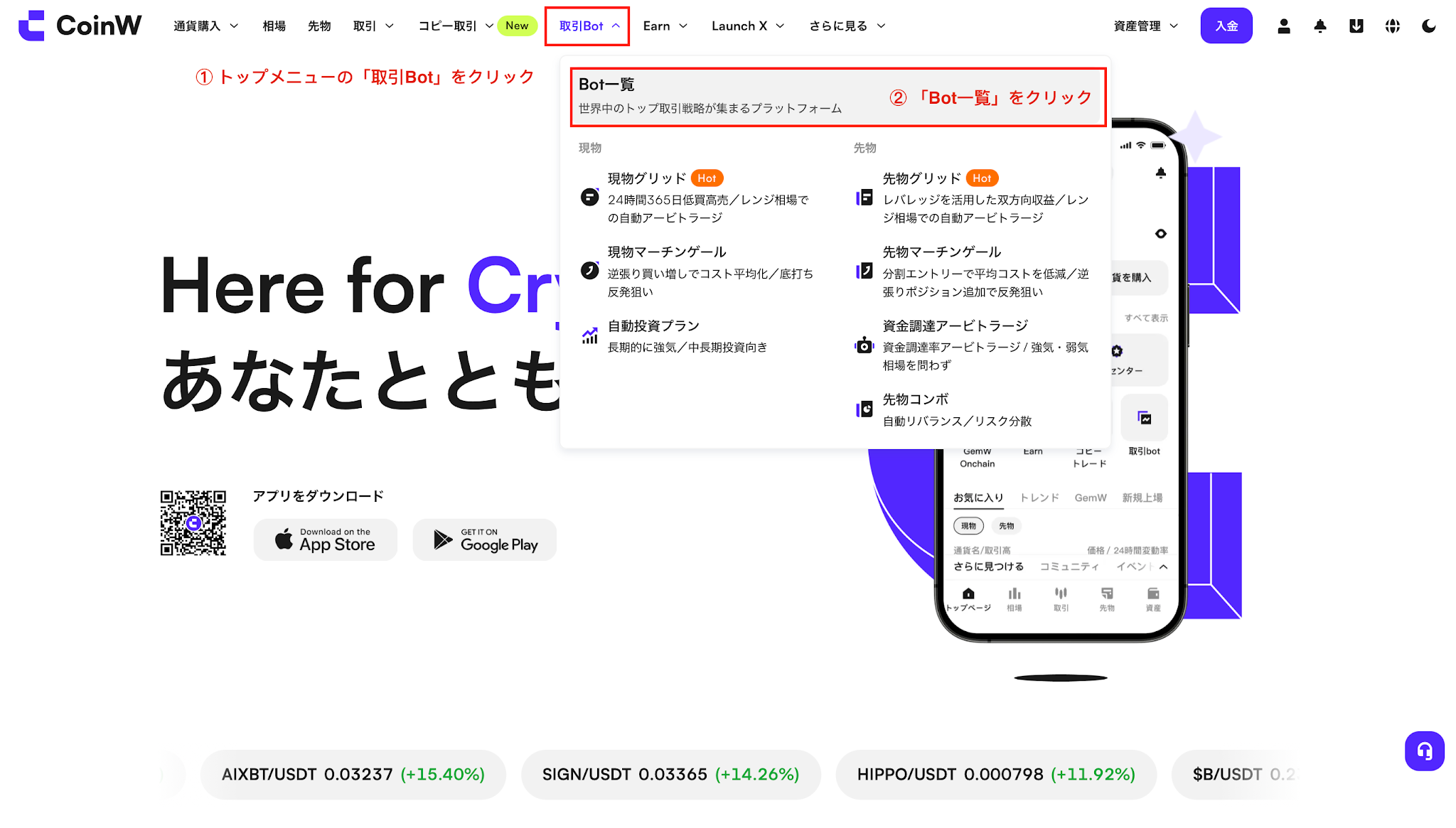Toggle dark mode with the moon icon
The image size is (1456, 828).
point(1429,26)
